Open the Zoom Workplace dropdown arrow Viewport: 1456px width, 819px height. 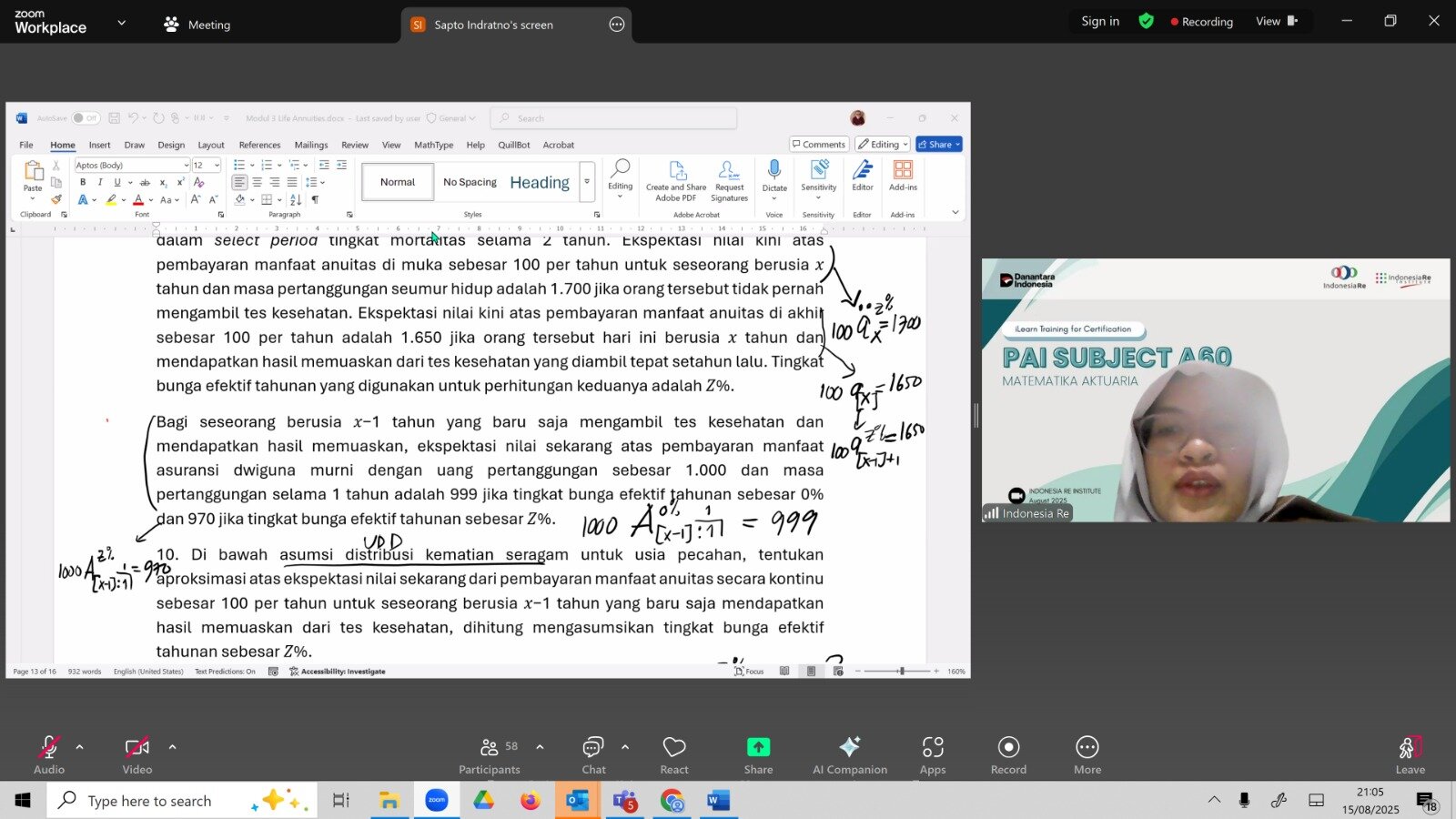[122, 23]
